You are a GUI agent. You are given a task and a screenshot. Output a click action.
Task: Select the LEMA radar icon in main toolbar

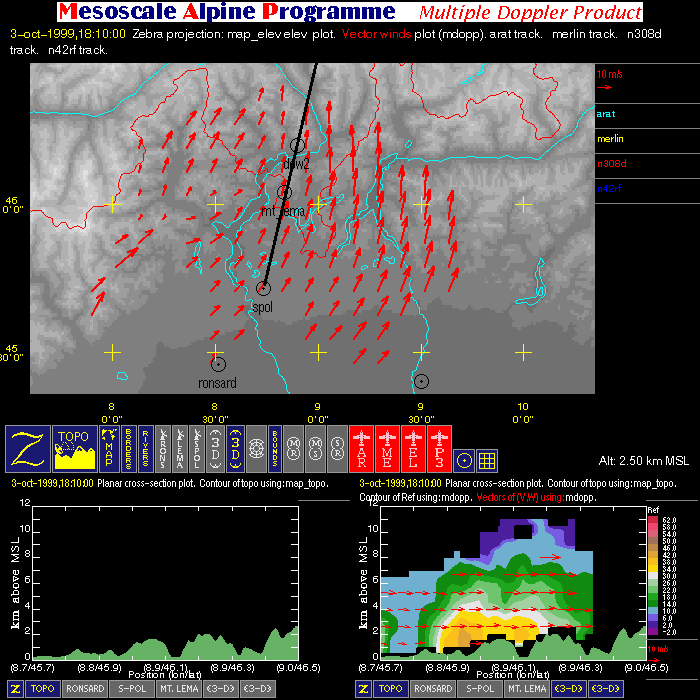click(x=180, y=448)
